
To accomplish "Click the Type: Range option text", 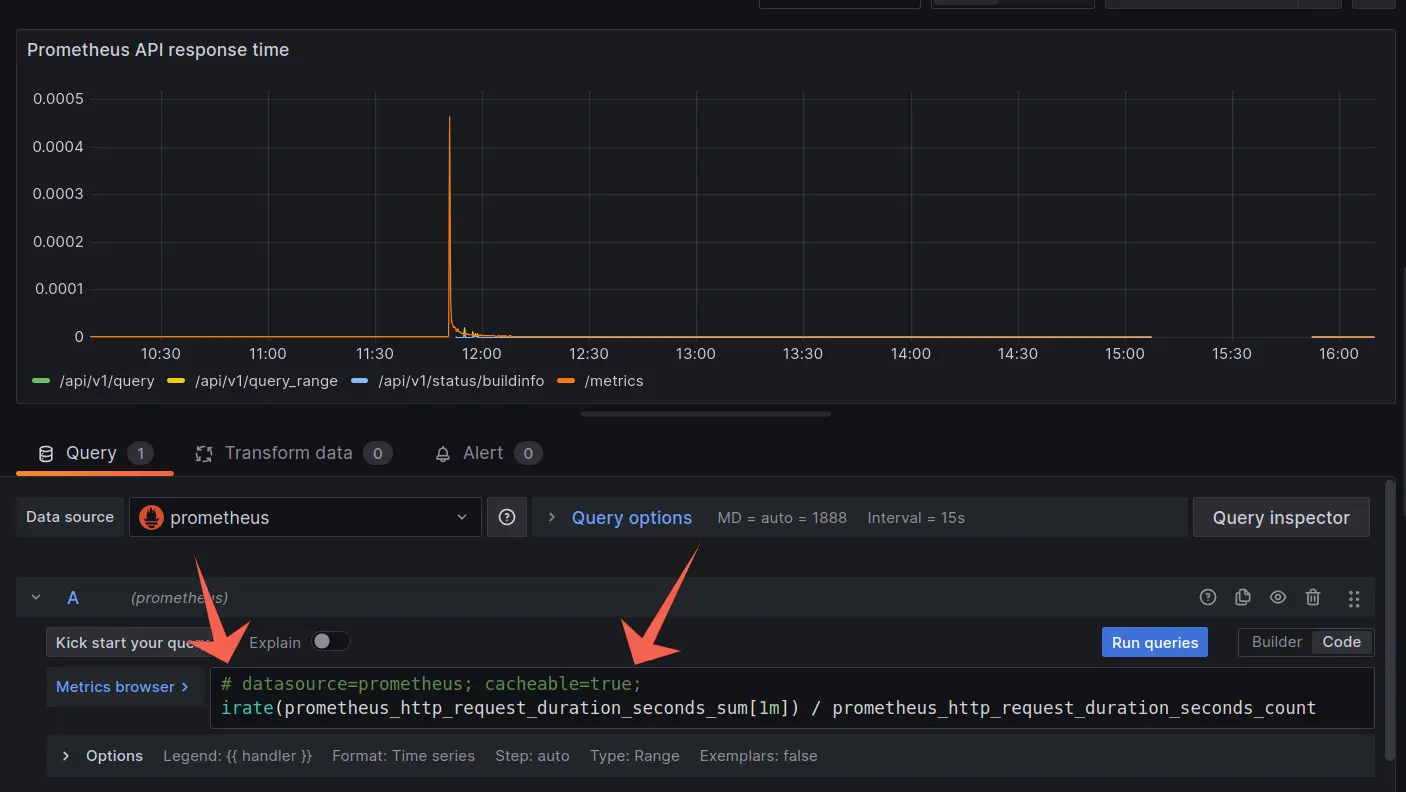I will pos(635,756).
